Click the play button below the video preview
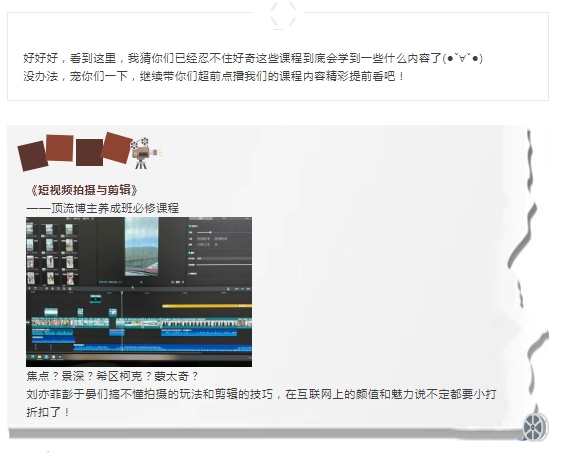This screenshot has width=563, height=452. [x=141, y=282]
